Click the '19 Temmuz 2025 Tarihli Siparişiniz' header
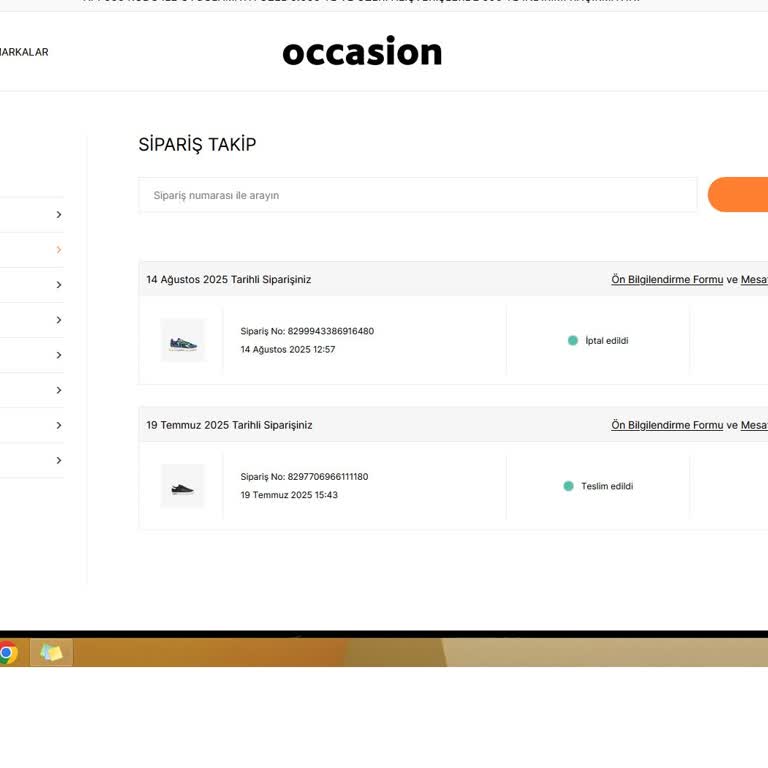768x768 pixels. coord(229,425)
